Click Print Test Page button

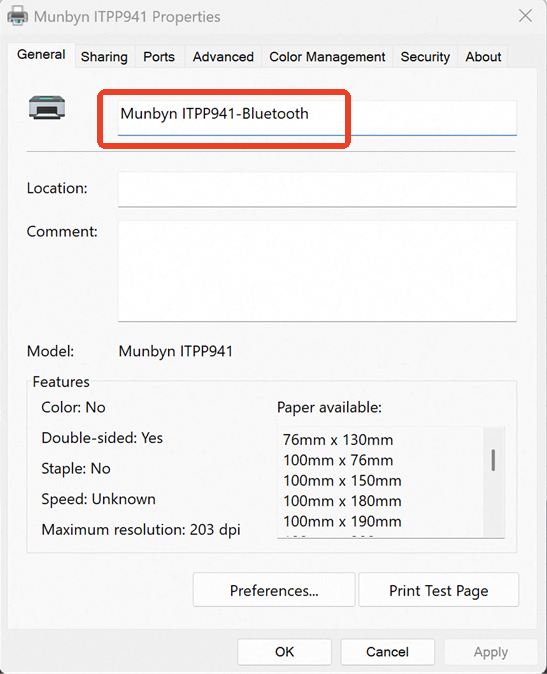pyautogui.click(x=439, y=590)
